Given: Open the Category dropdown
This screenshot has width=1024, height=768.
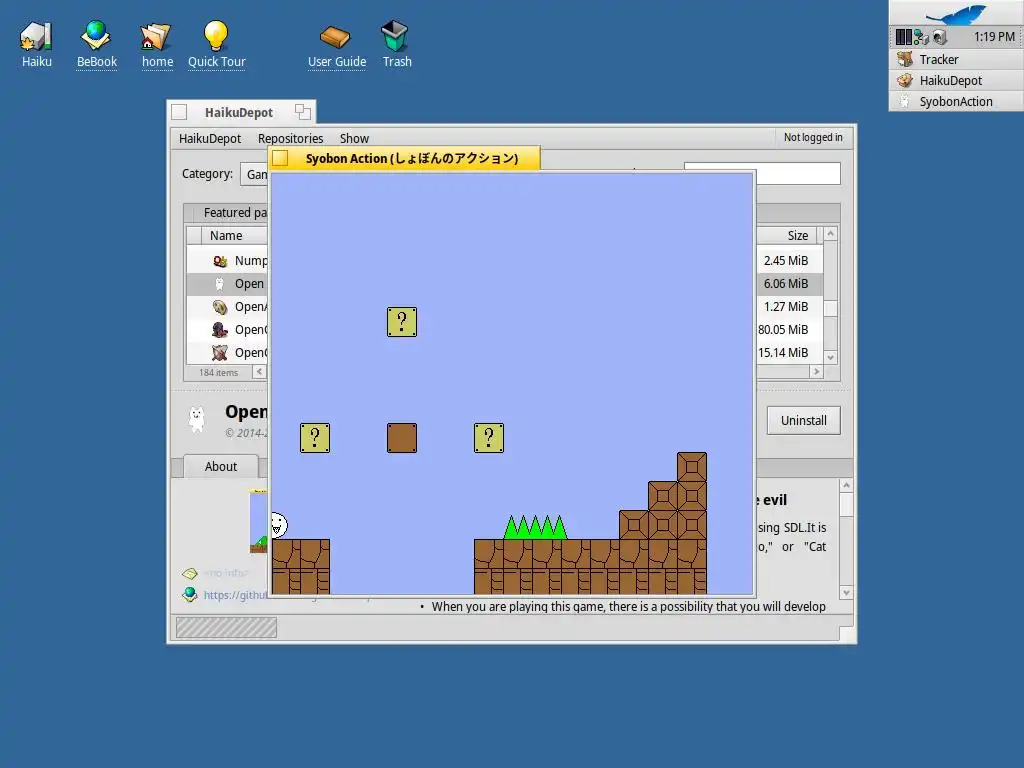Looking at the screenshot, I should click(x=255, y=174).
